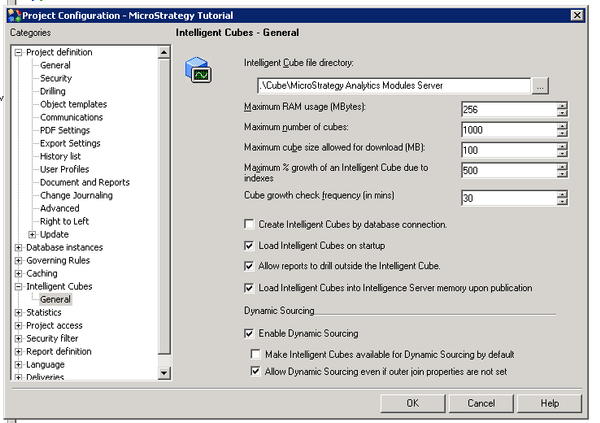This screenshot has width=600, height=423.
Task: Uncheck Load Intelligent Cubes on startup
Action: coord(250,246)
